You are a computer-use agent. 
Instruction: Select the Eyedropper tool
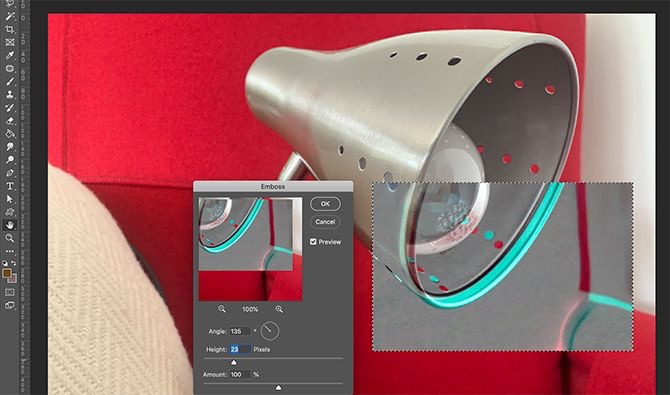pos(10,55)
